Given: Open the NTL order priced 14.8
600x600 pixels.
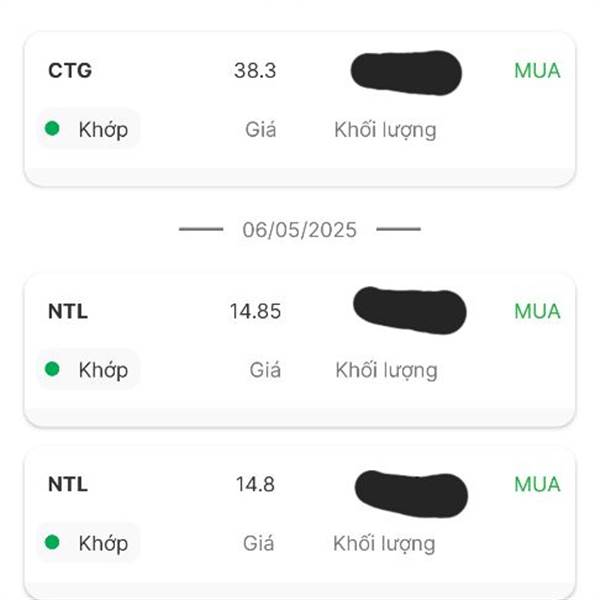Looking at the screenshot, I should point(300,523).
